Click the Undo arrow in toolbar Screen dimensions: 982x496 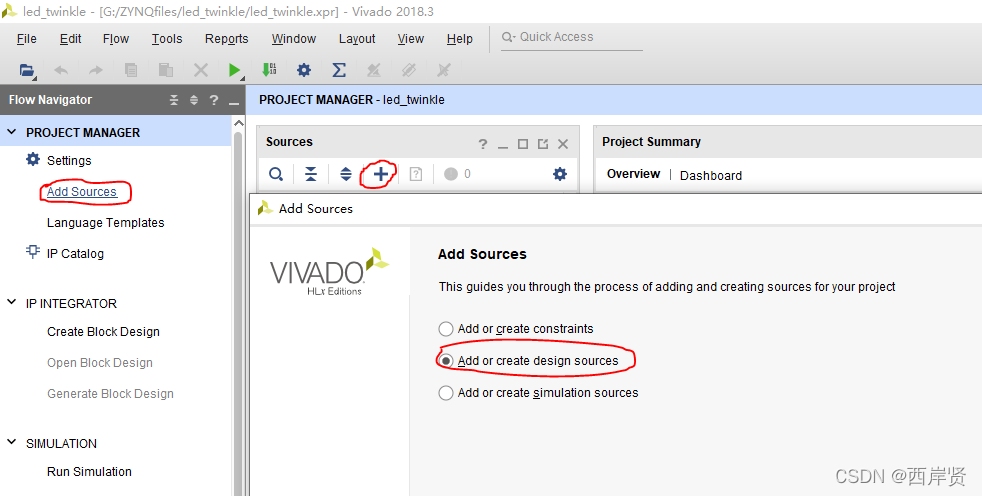click(x=61, y=70)
